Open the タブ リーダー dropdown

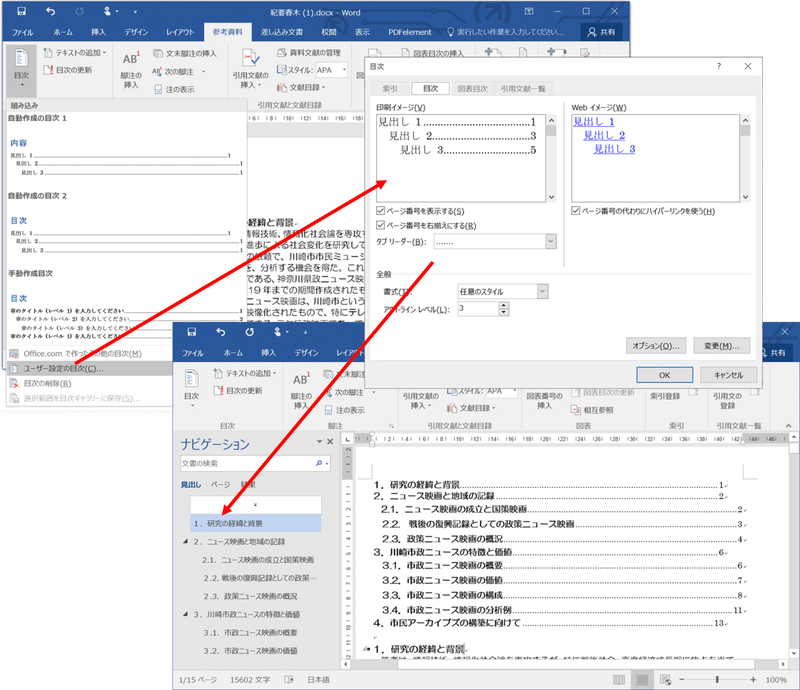pyautogui.click(x=551, y=241)
